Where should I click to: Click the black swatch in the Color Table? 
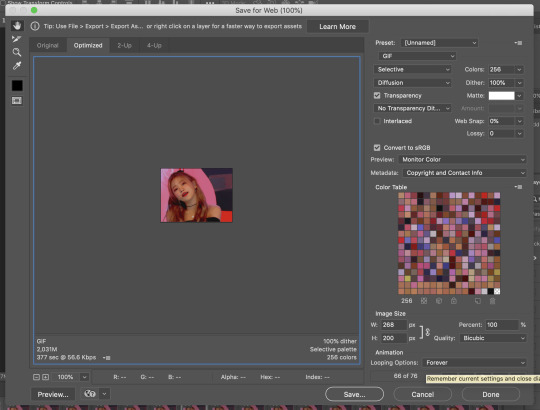pos(490,292)
